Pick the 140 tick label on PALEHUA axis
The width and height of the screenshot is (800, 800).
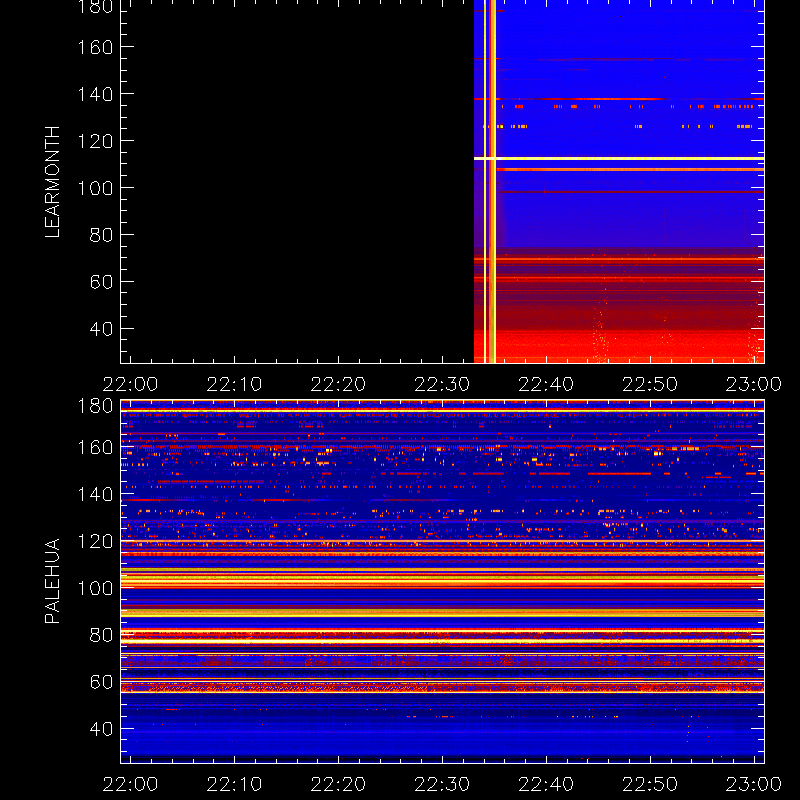point(95,494)
